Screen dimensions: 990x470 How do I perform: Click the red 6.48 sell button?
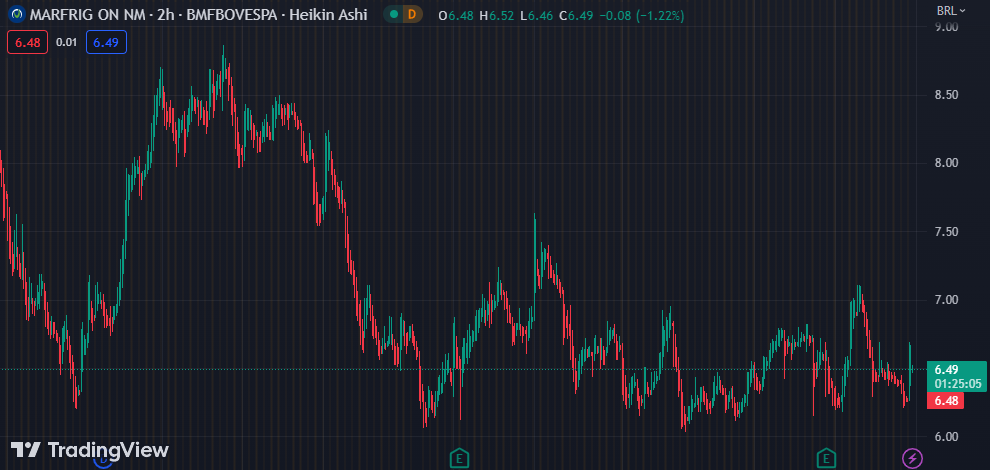pyautogui.click(x=28, y=42)
